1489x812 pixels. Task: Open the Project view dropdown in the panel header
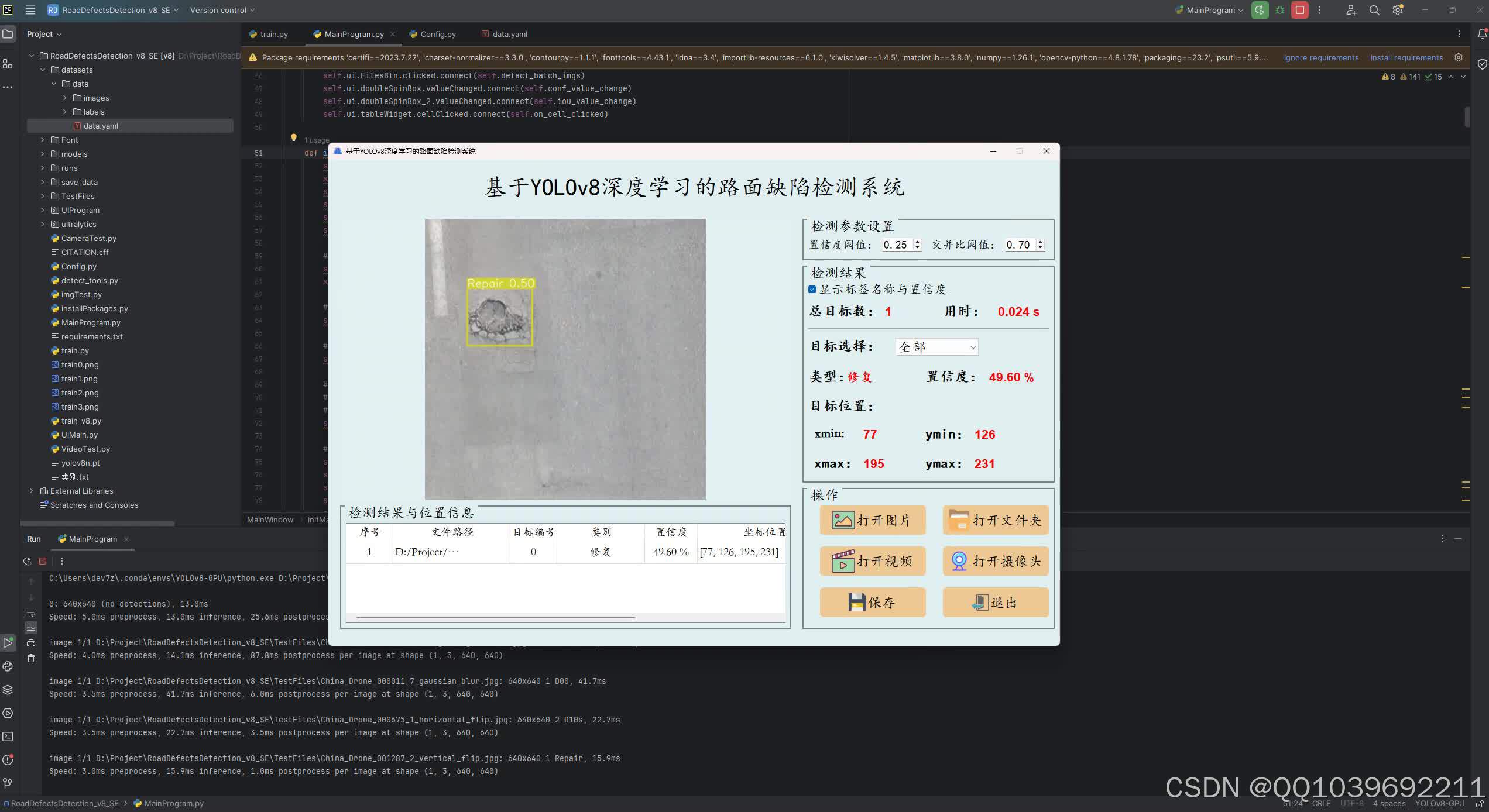pos(44,34)
